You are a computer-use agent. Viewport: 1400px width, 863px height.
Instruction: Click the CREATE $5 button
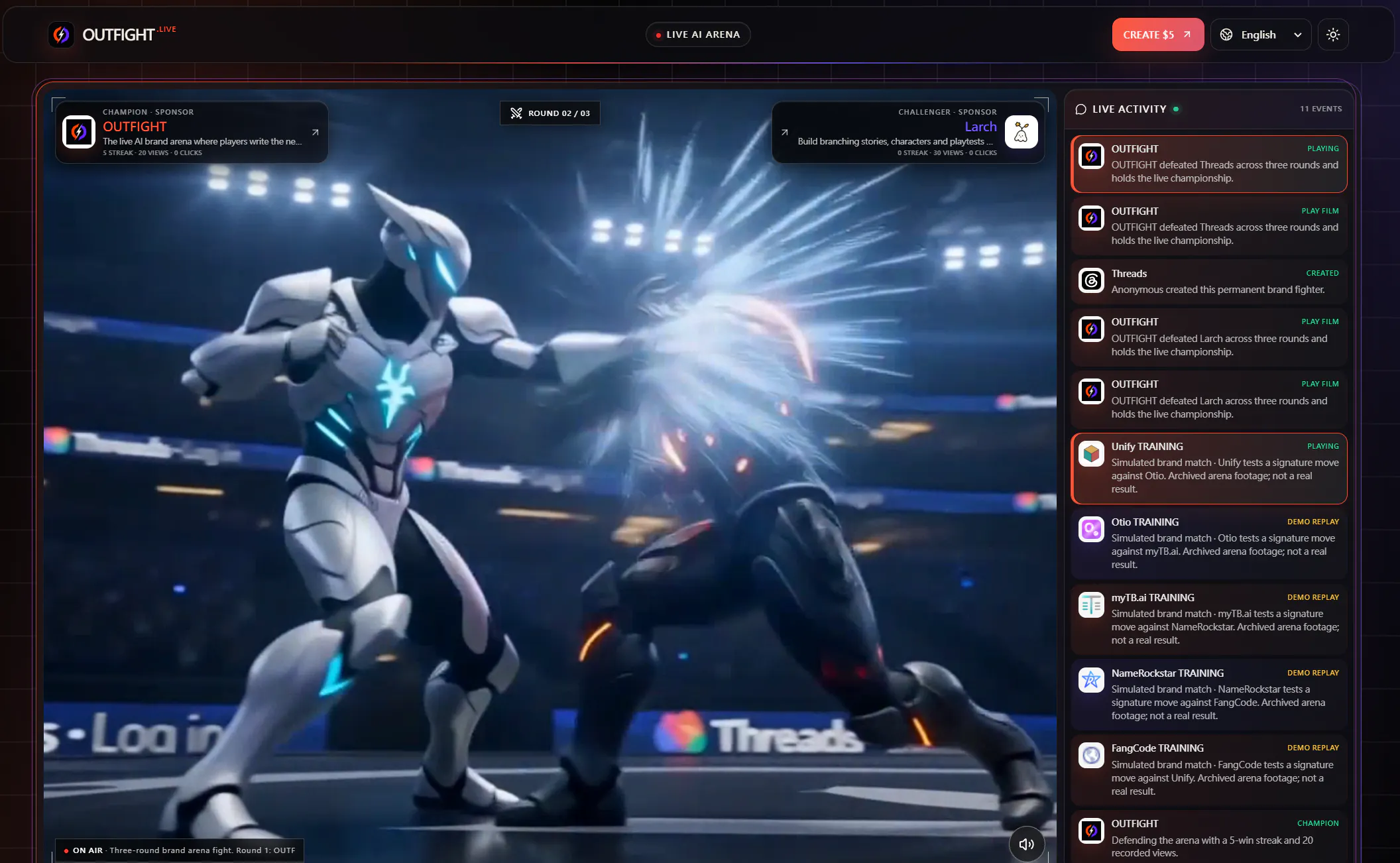coord(1157,34)
